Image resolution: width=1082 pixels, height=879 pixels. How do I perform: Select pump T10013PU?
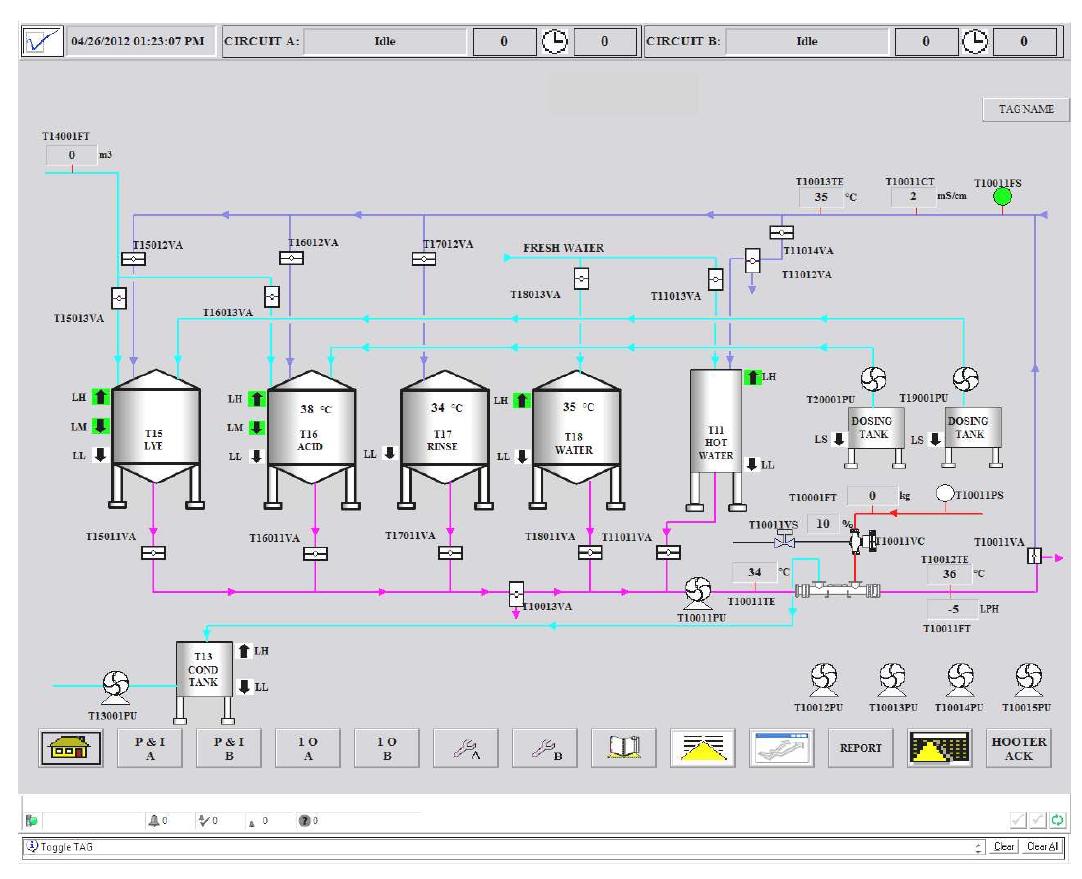pyautogui.click(x=892, y=680)
